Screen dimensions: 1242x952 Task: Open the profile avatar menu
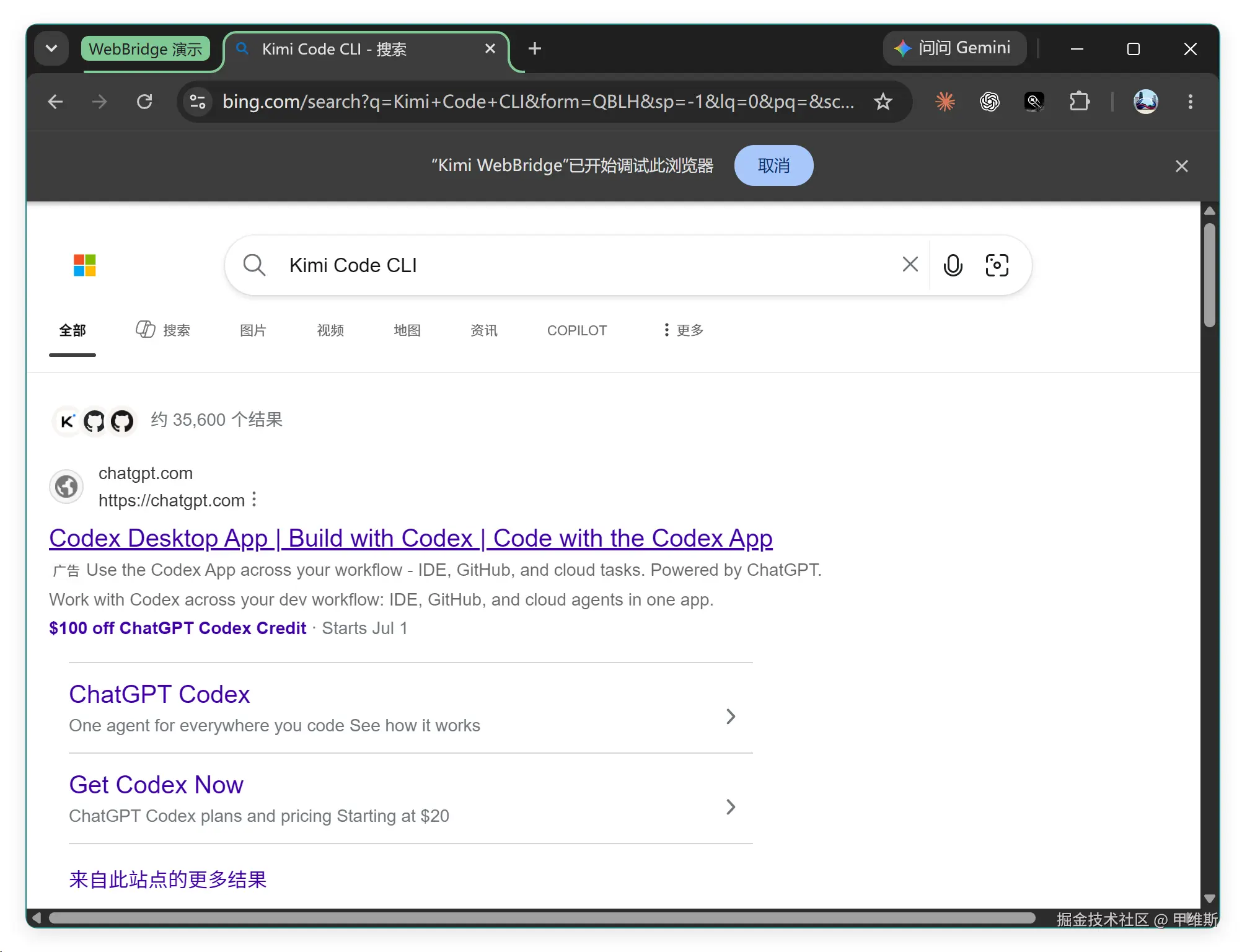(x=1146, y=101)
